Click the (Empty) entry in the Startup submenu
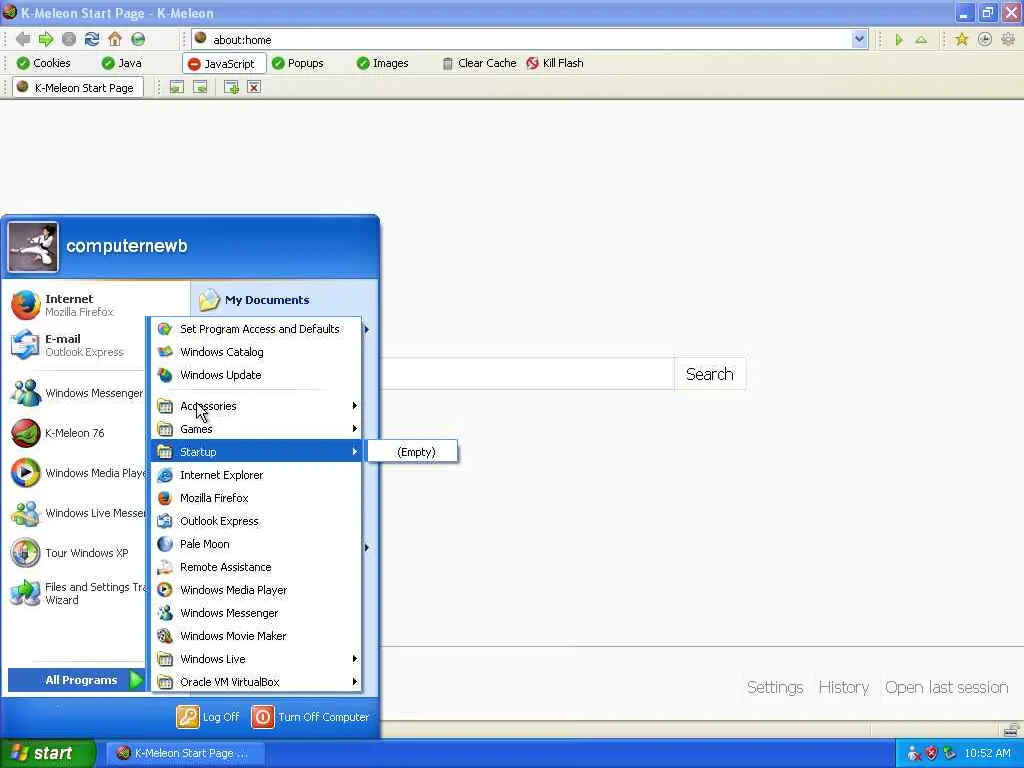The image size is (1024, 768). coord(413,452)
